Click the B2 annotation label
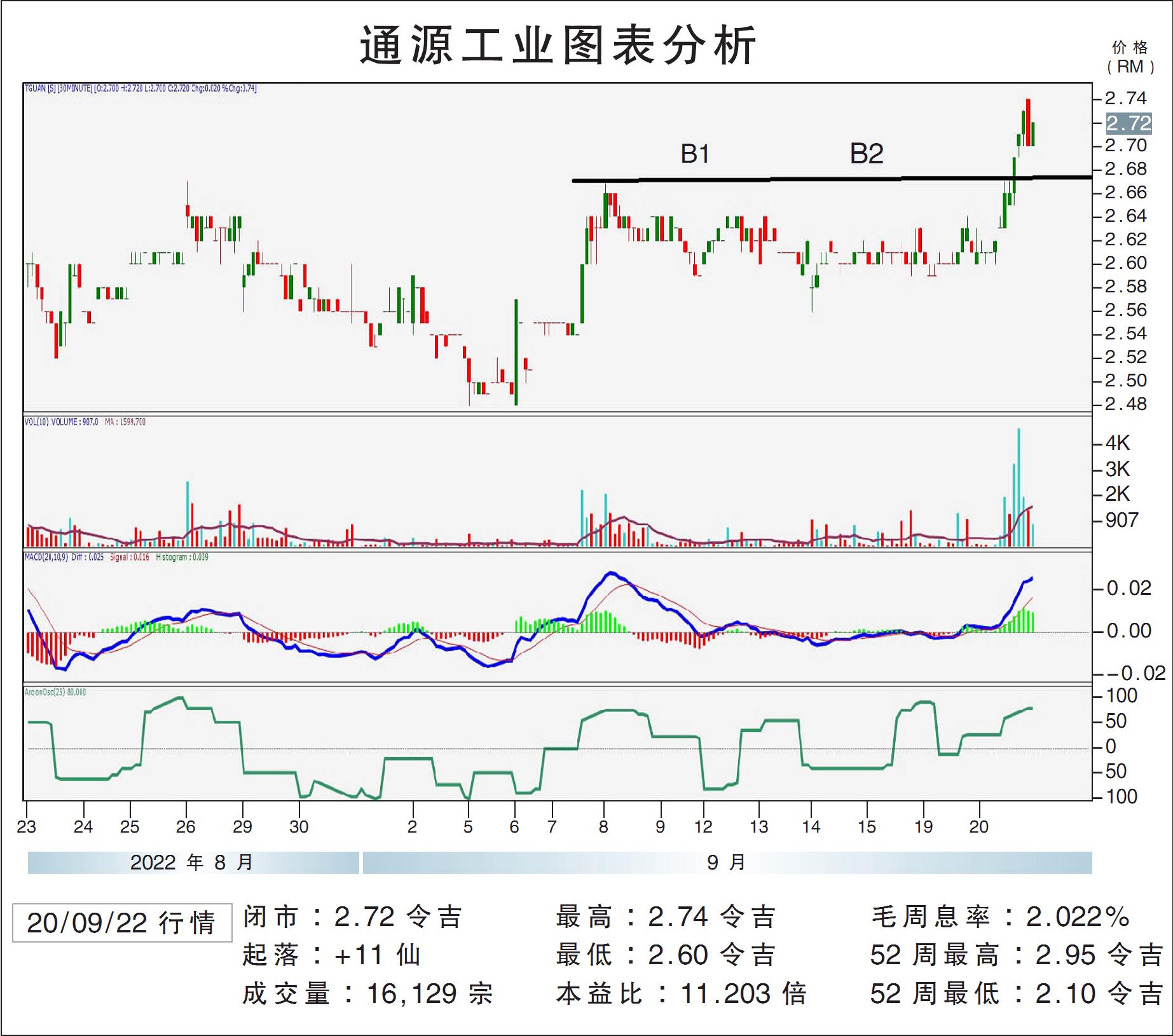The height and width of the screenshot is (1036, 1173). pos(867,154)
